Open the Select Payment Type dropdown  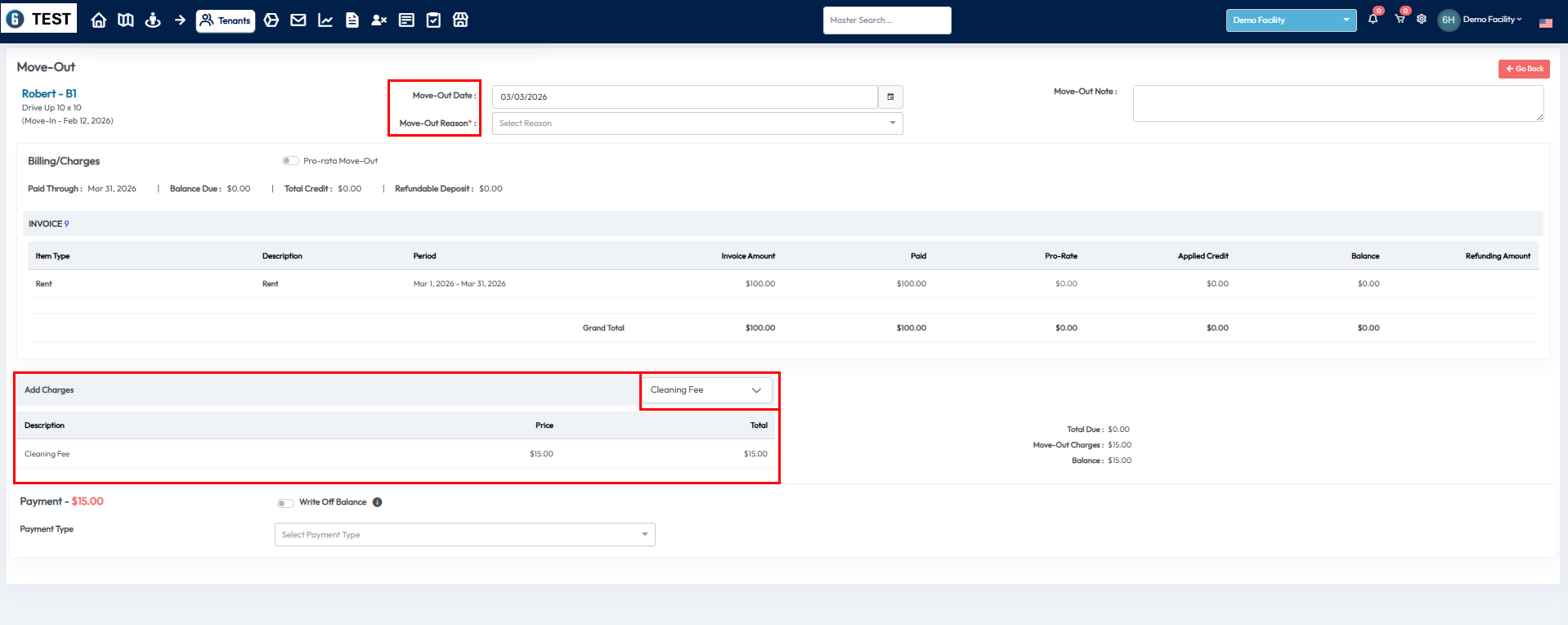(x=464, y=535)
